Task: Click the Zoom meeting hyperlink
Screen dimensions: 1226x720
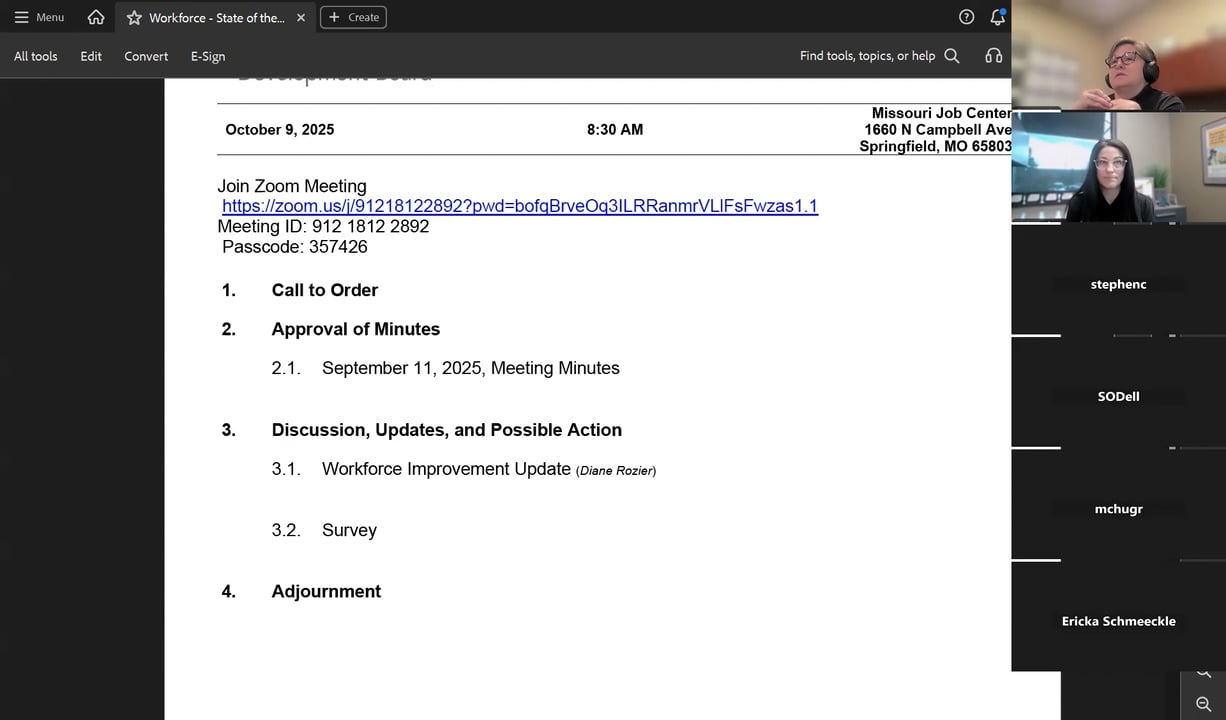Action: pyautogui.click(x=519, y=206)
